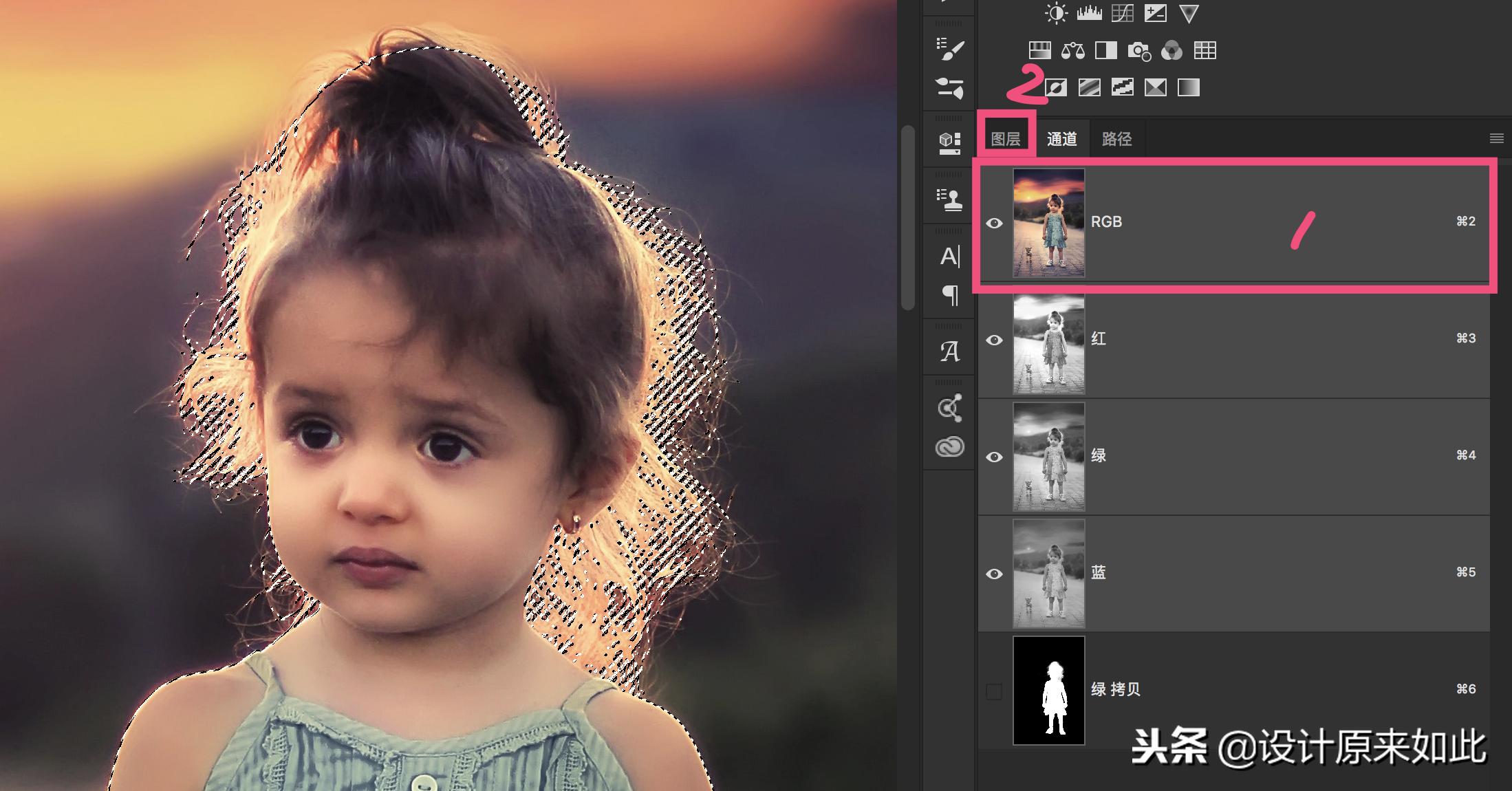Click the 绿 拷贝 mask thumbnail
The width and height of the screenshot is (1512, 791).
tap(1048, 690)
